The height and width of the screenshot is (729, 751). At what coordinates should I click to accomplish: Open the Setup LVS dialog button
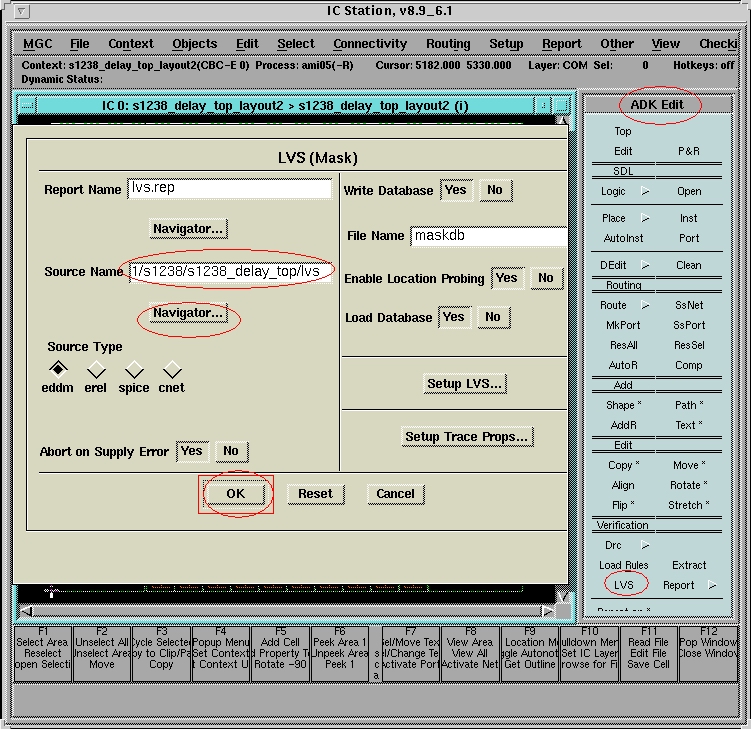coord(464,384)
